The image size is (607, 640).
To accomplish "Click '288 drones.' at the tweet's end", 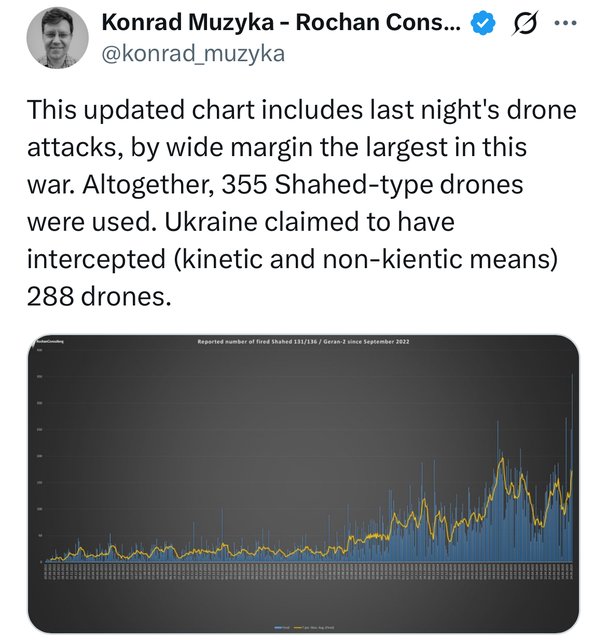I will click(x=99, y=297).
